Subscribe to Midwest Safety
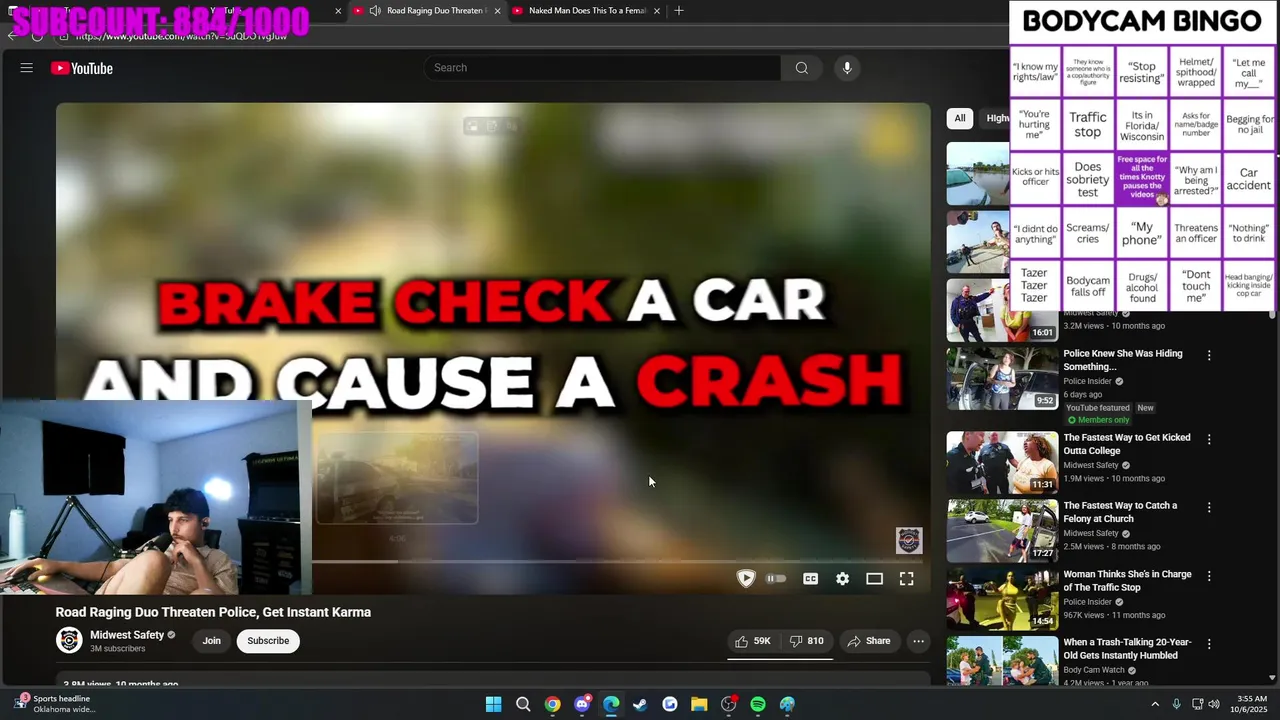The image size is (1280, 720). [x=268, y=641]
